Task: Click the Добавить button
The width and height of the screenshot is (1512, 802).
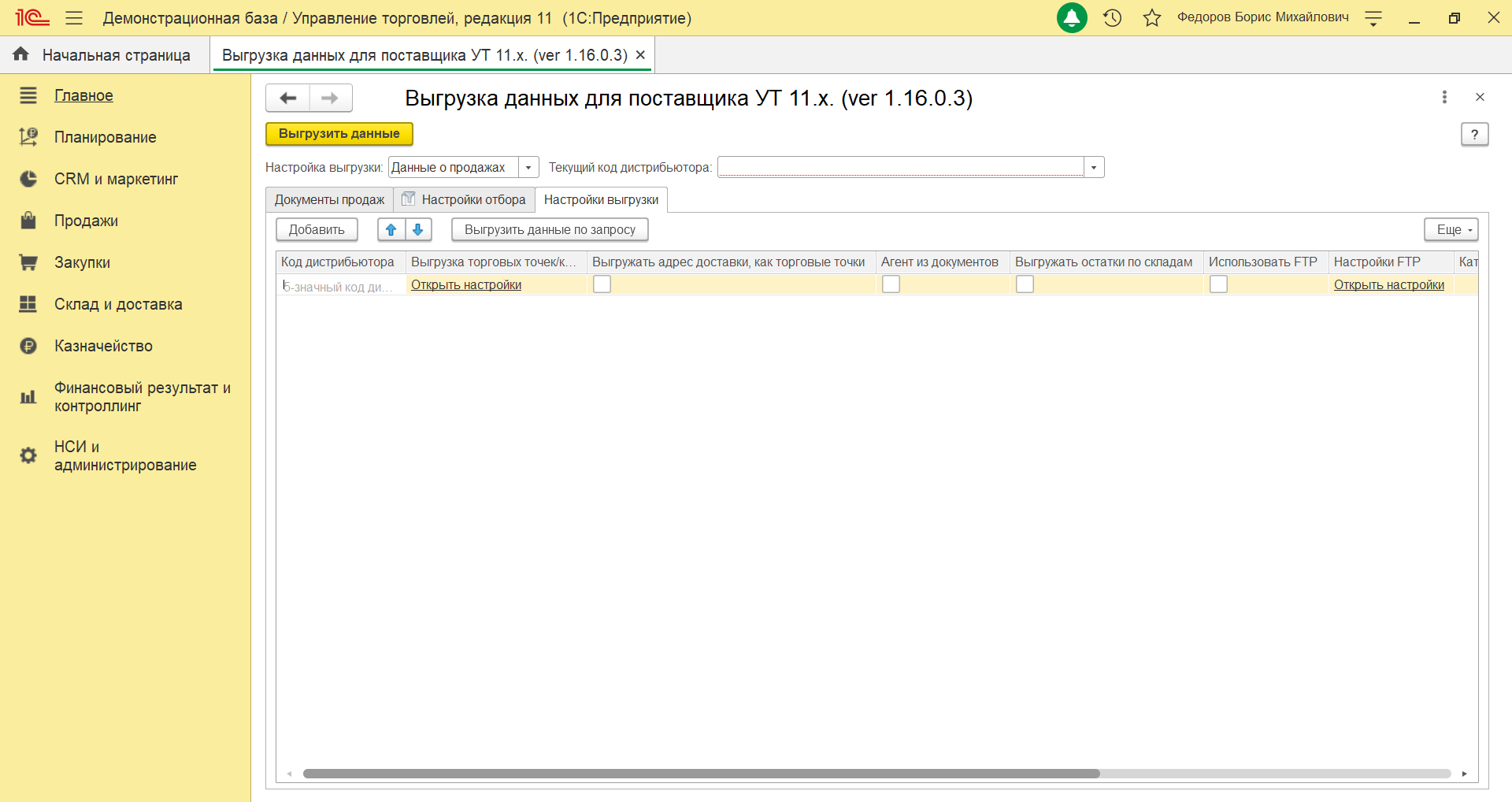Action: pos(317,229)
